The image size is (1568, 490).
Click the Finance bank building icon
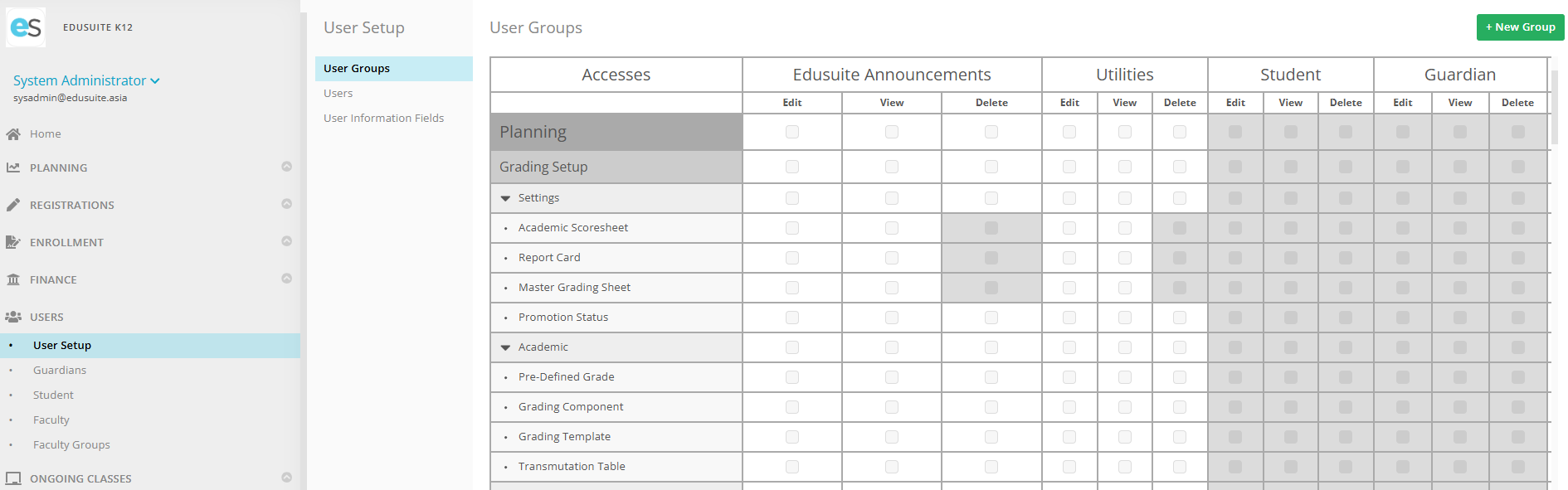(x=13, y=279)
